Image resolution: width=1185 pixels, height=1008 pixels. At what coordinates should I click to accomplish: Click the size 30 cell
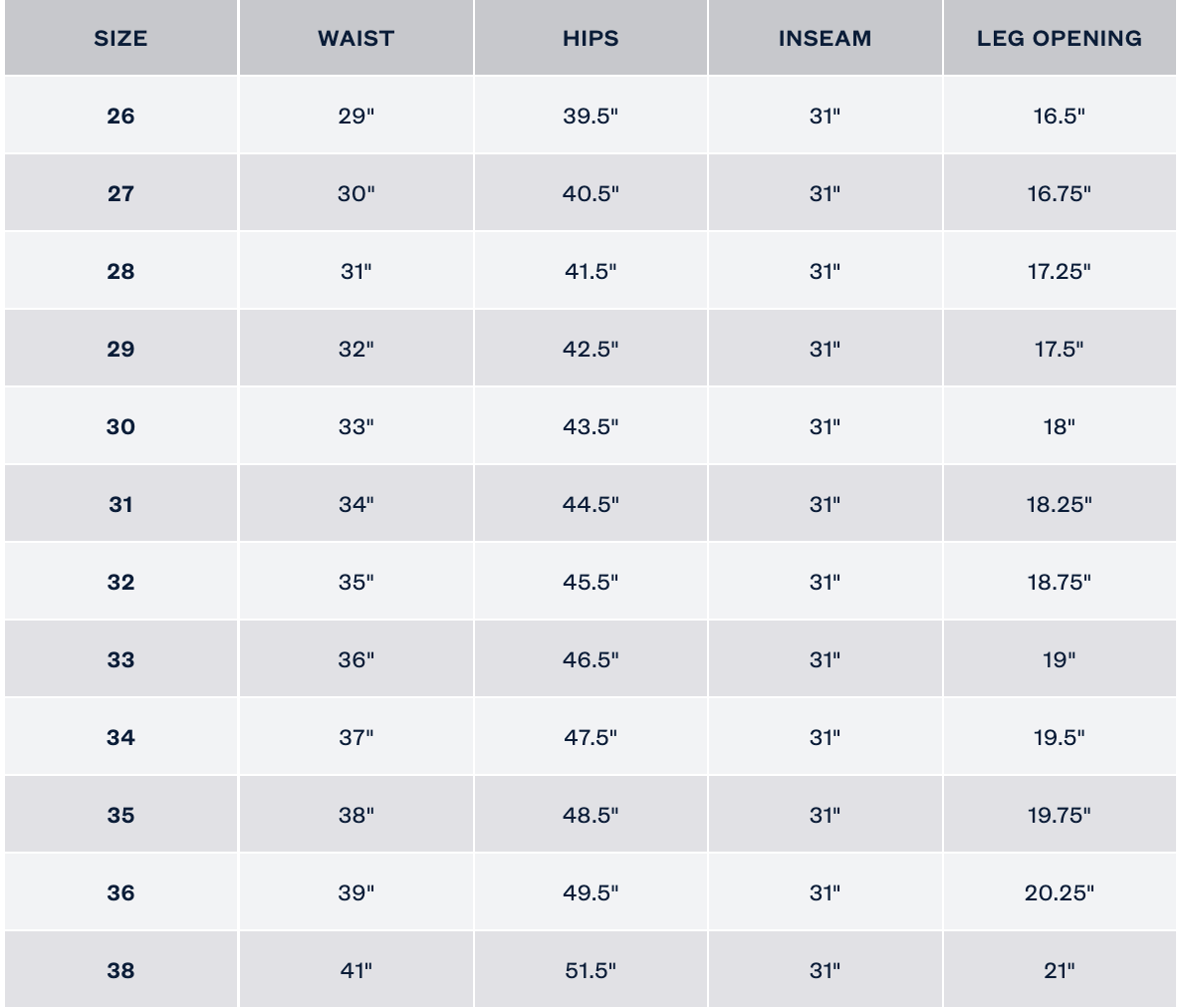[120, 427]
